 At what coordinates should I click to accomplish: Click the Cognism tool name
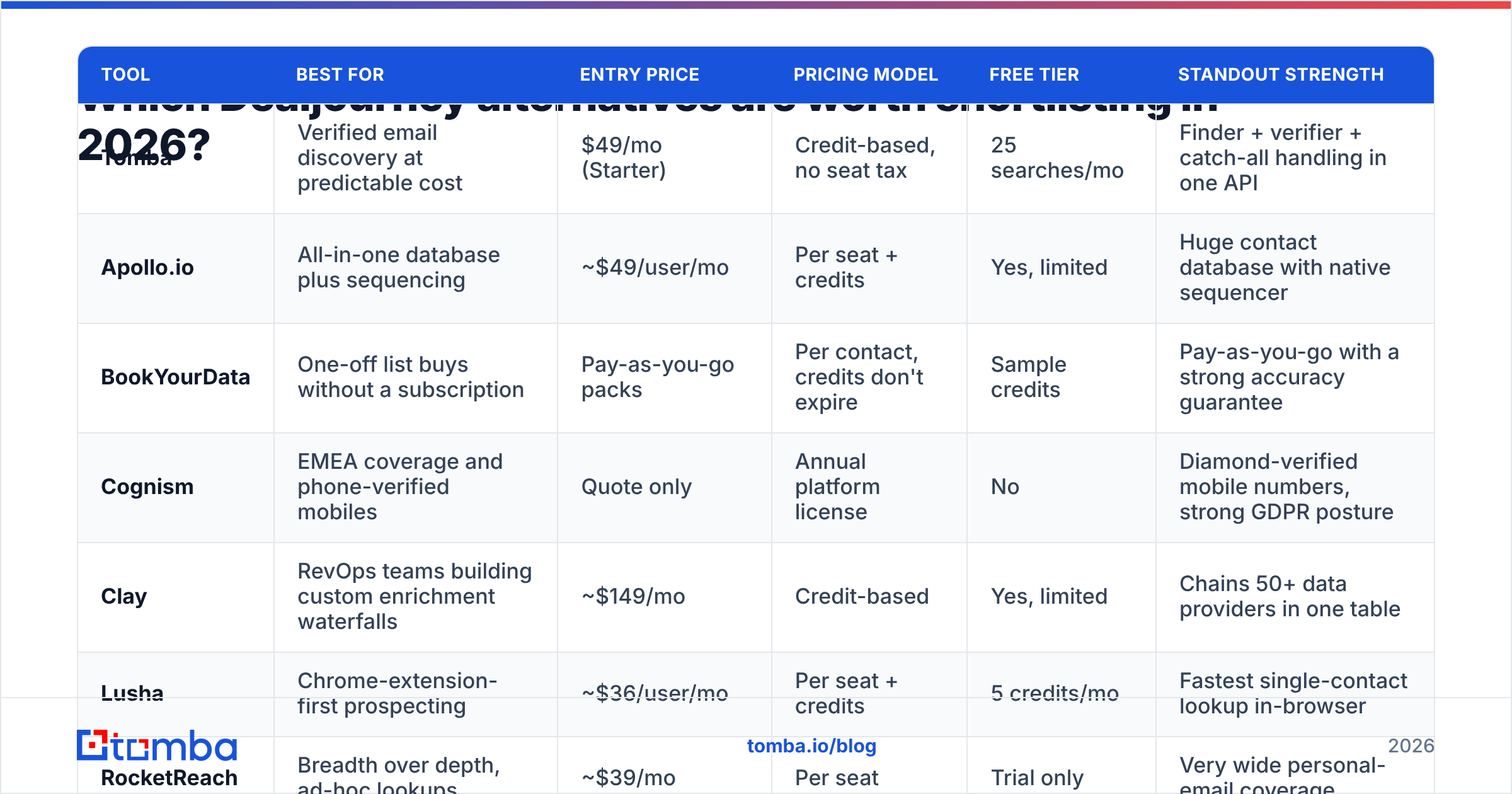[x=147, y=487]
